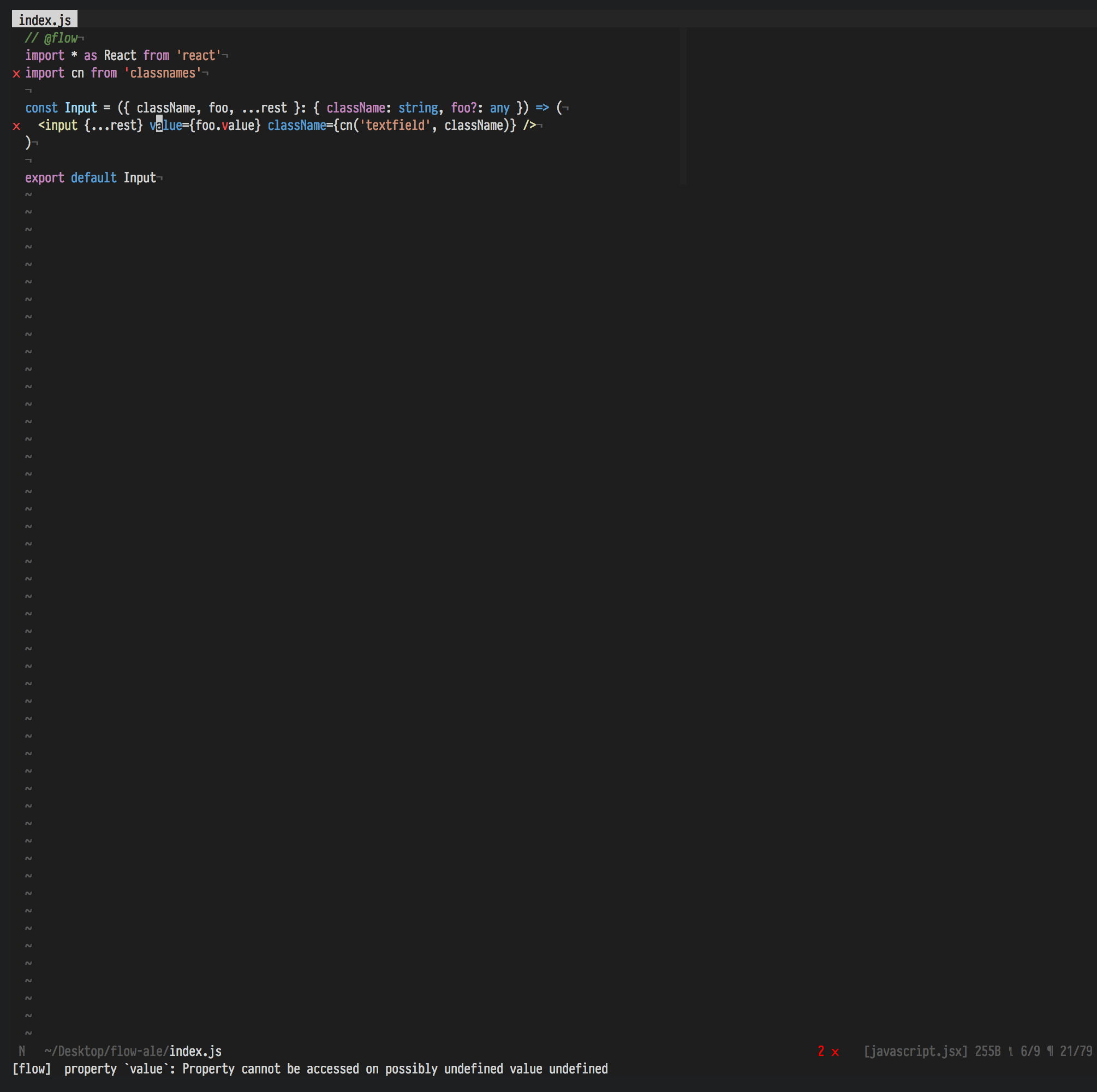Click the 255B file size indicator
This screenshot has width=1097, height=1092.
click(987, 1052)
